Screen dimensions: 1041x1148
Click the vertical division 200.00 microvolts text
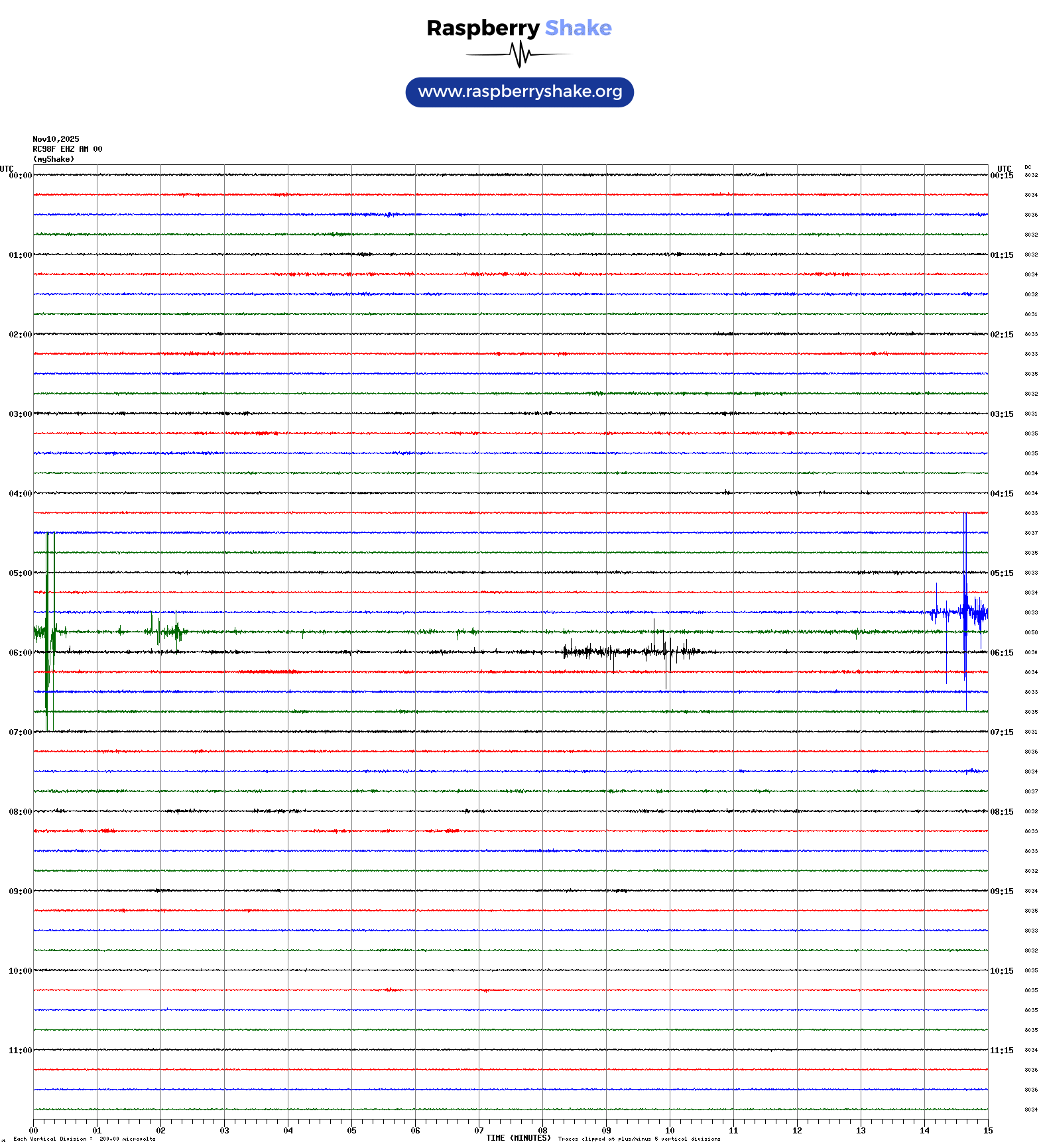point(84,1139)
